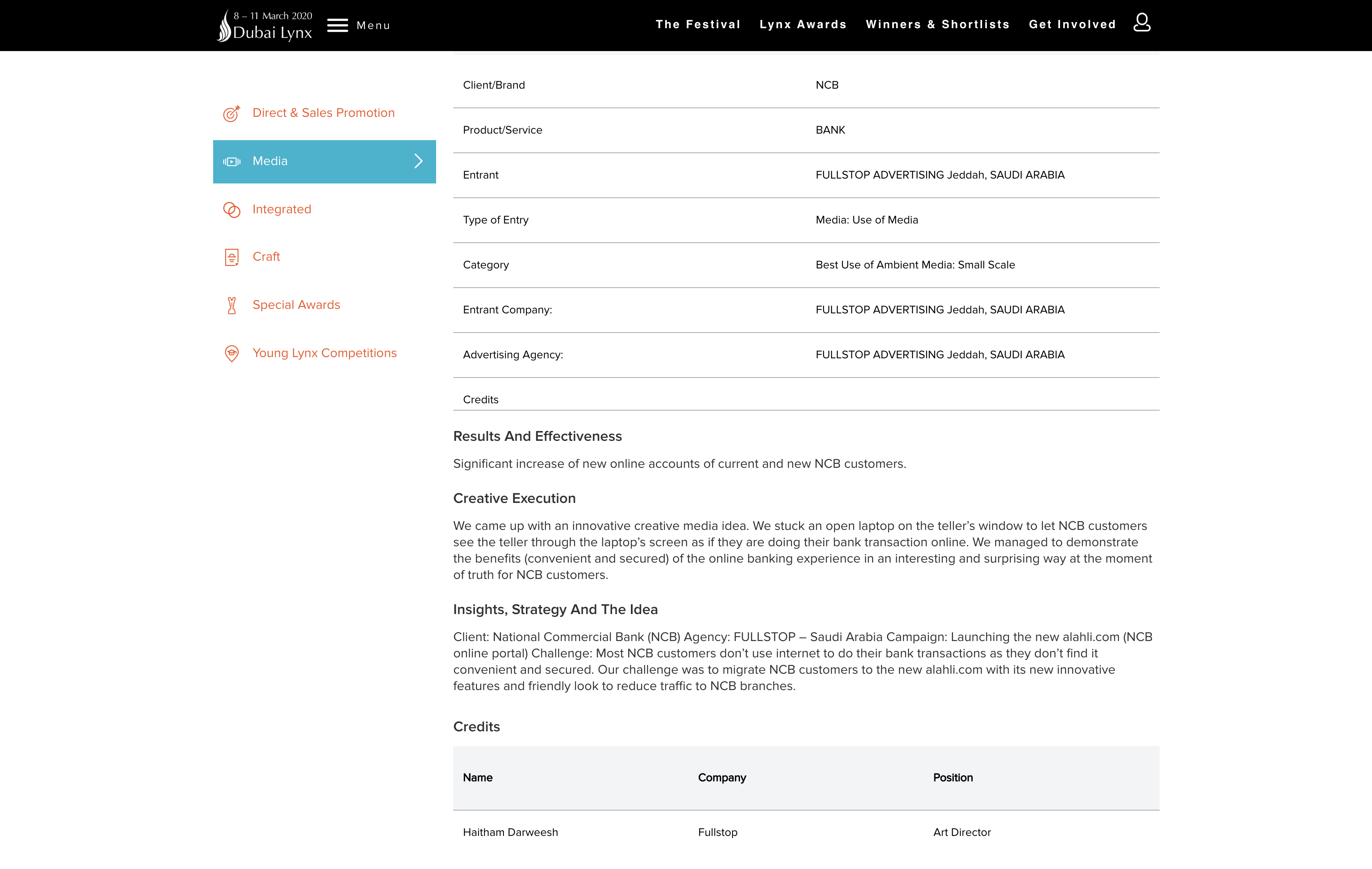Go to the Integrated category
The width and height of the screenshot is (1372, 869).
[281, 209]
